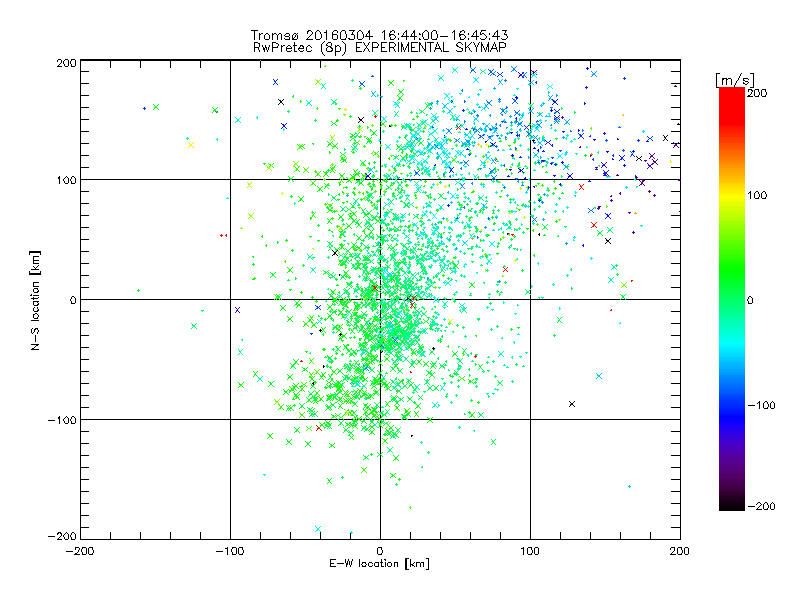
Task: Click the colorbar label '-100'
Action: tap(761, 406)
